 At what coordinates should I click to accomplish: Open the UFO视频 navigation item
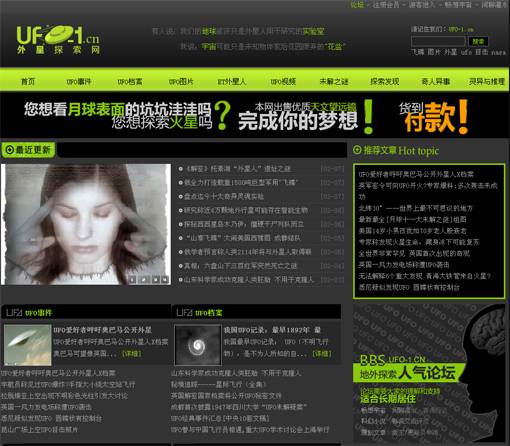point(283,81)
